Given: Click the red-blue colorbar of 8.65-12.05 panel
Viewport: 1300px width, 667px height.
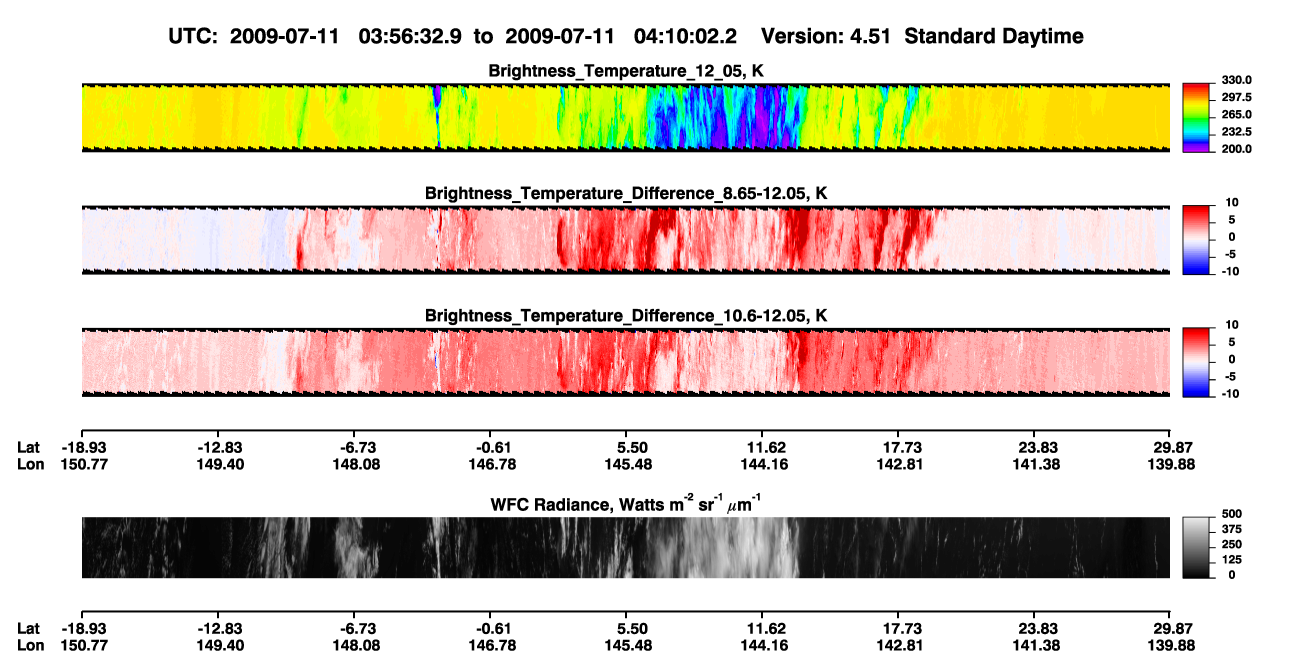Looking at the screenshot, I should point(1197,240).
